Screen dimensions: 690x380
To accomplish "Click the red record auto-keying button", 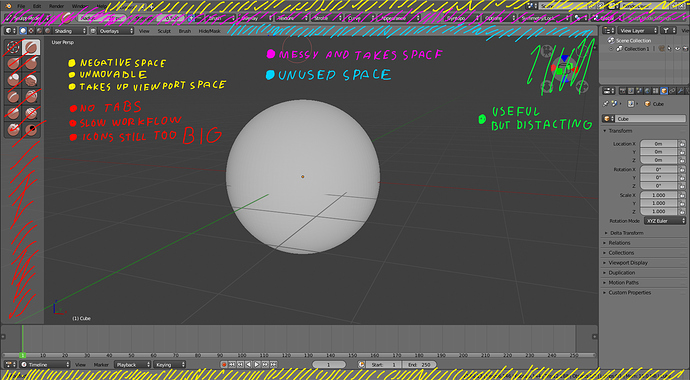I will [224, 365].
